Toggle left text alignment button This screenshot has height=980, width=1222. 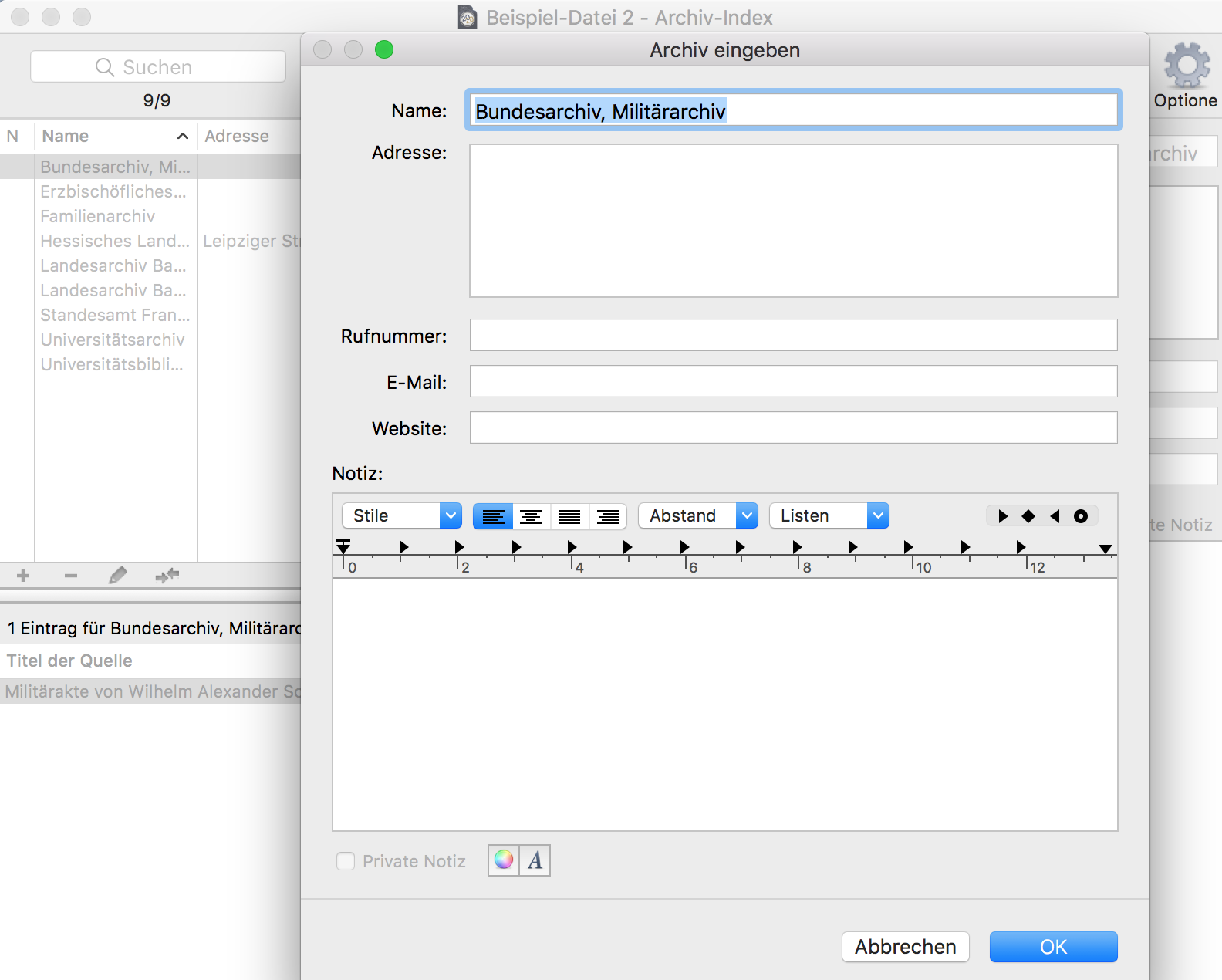click(x=492, y=516)
